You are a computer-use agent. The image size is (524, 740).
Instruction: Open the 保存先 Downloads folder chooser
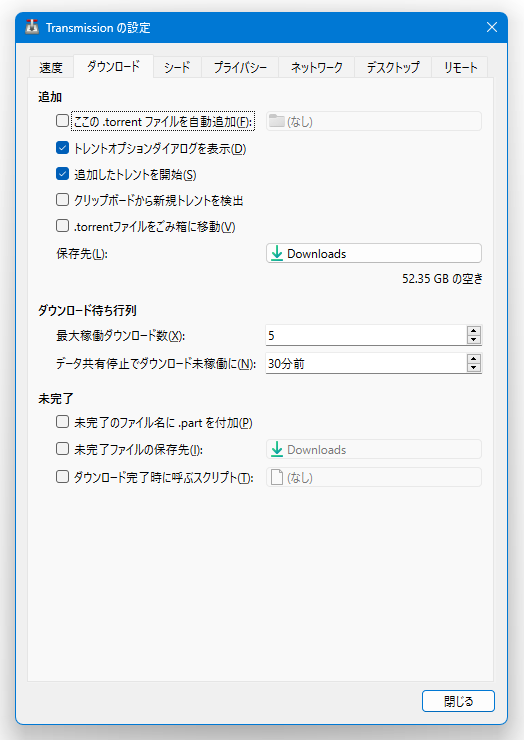tap(374, 253)
